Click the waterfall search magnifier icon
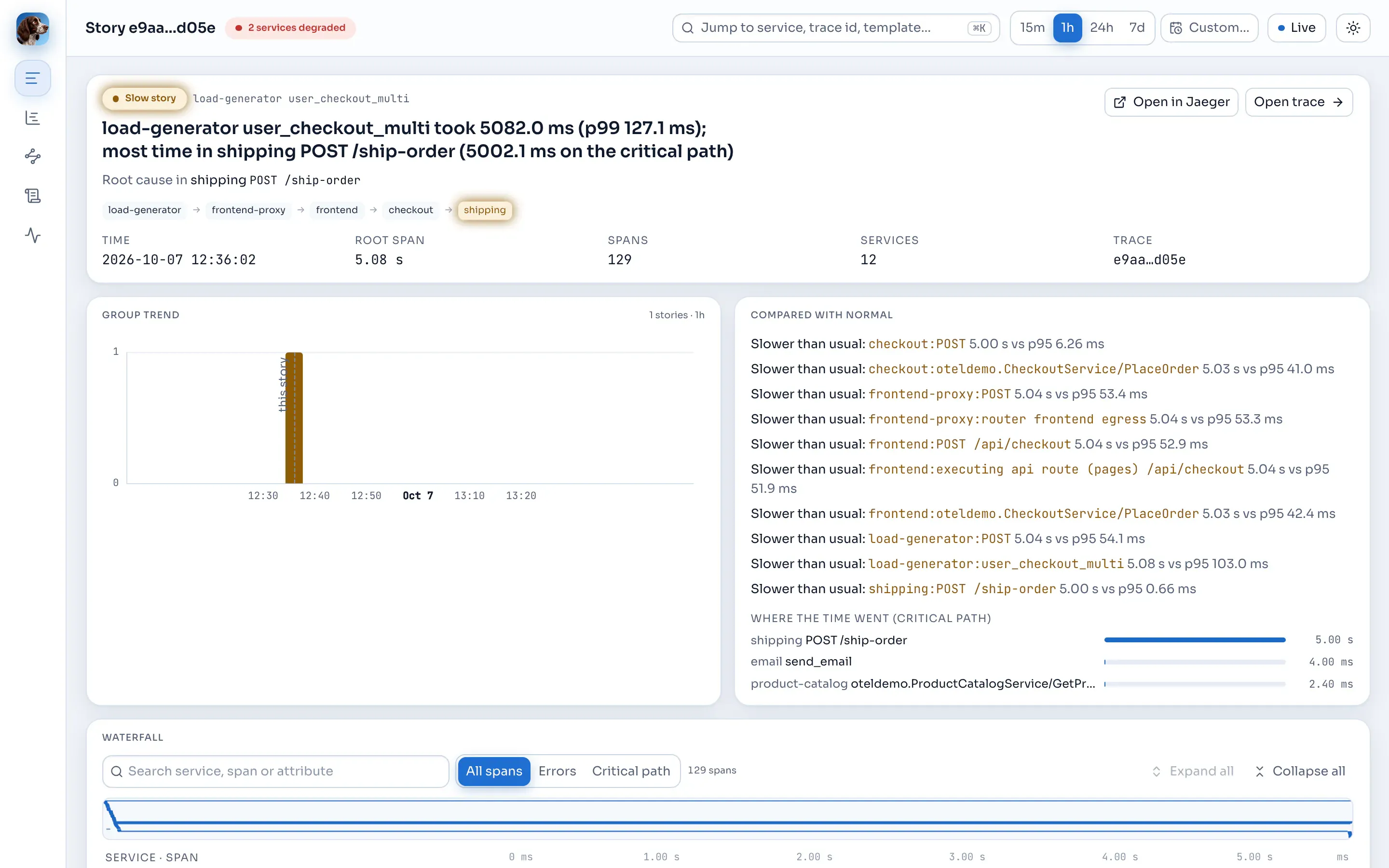Viewport: 1389px width, 868px height. [x=117, y=772]
